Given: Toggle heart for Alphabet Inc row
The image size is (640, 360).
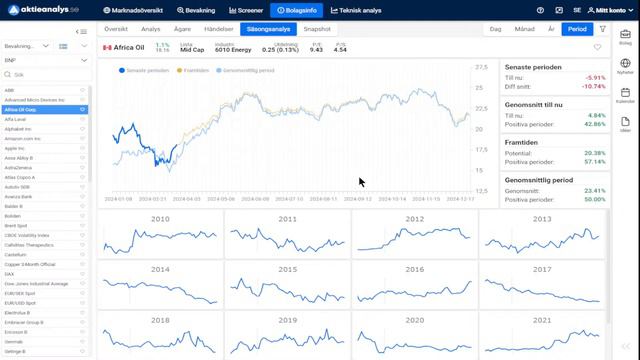Looking at the screenshot, I should pyautogui.click(x=82, y=129).
